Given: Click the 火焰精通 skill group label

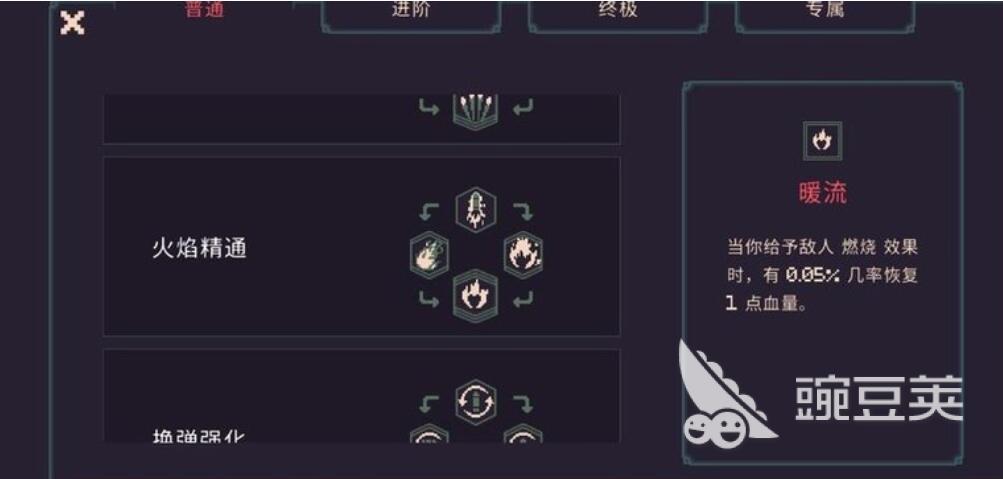Looking at the screenshot, I should [200, 248].
